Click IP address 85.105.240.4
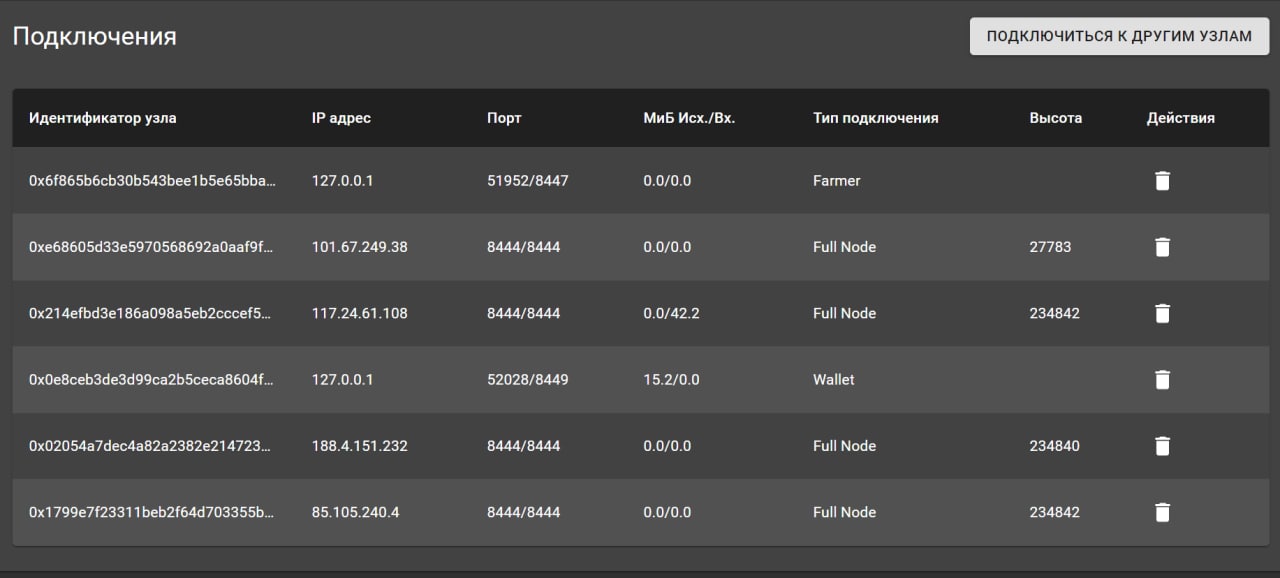 click(x=356, y=512)
